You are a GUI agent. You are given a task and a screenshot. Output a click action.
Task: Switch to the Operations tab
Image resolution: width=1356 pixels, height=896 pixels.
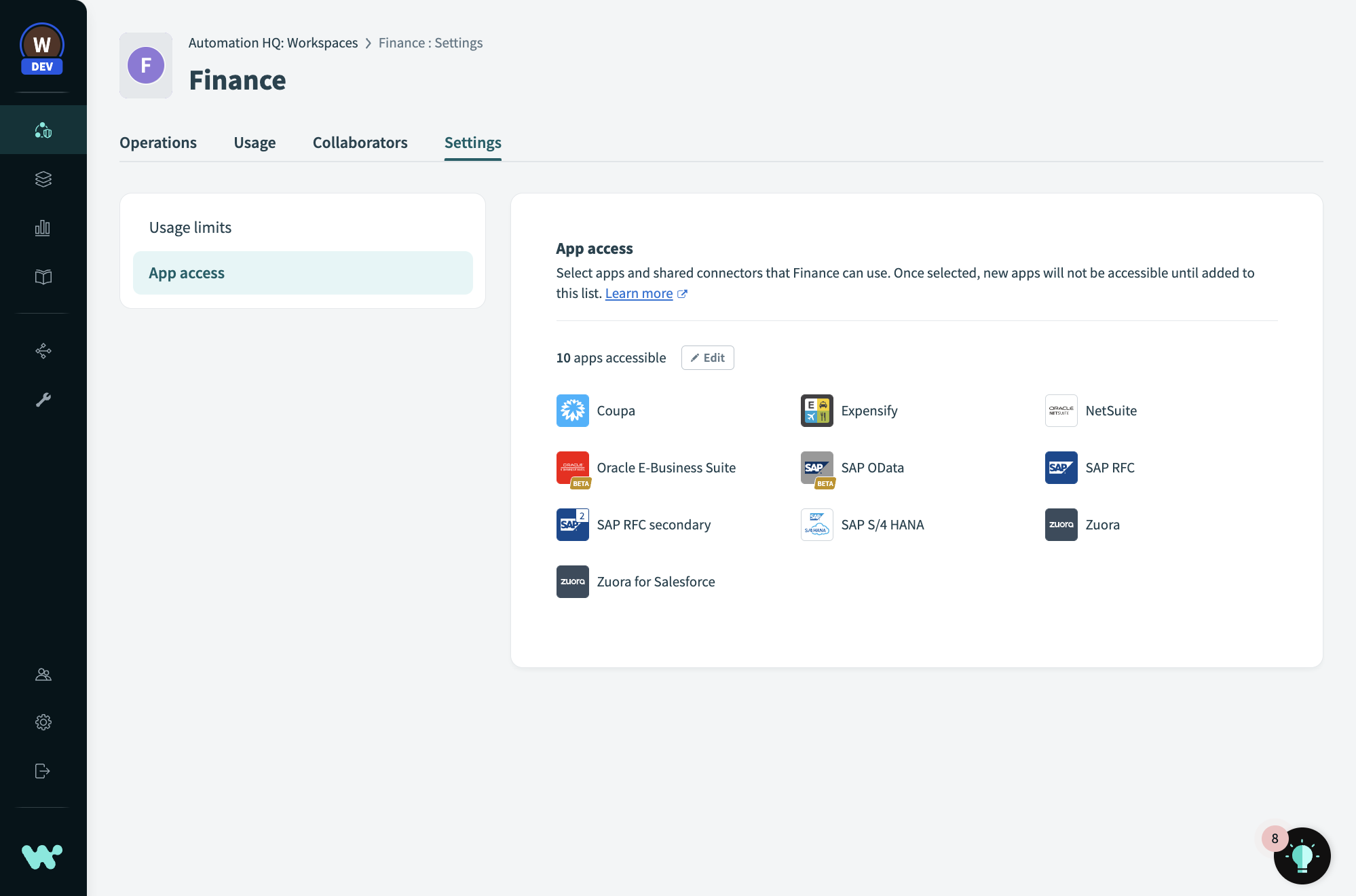click(x=158, y=143)
